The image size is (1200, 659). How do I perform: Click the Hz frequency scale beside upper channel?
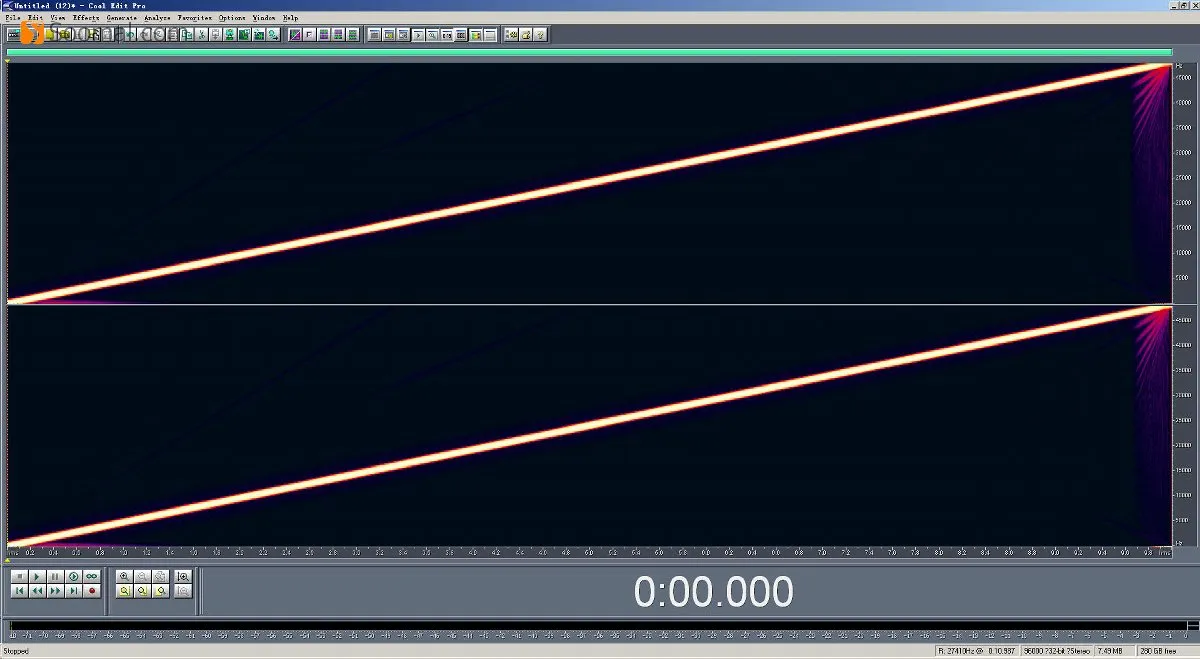(1184, 183)
